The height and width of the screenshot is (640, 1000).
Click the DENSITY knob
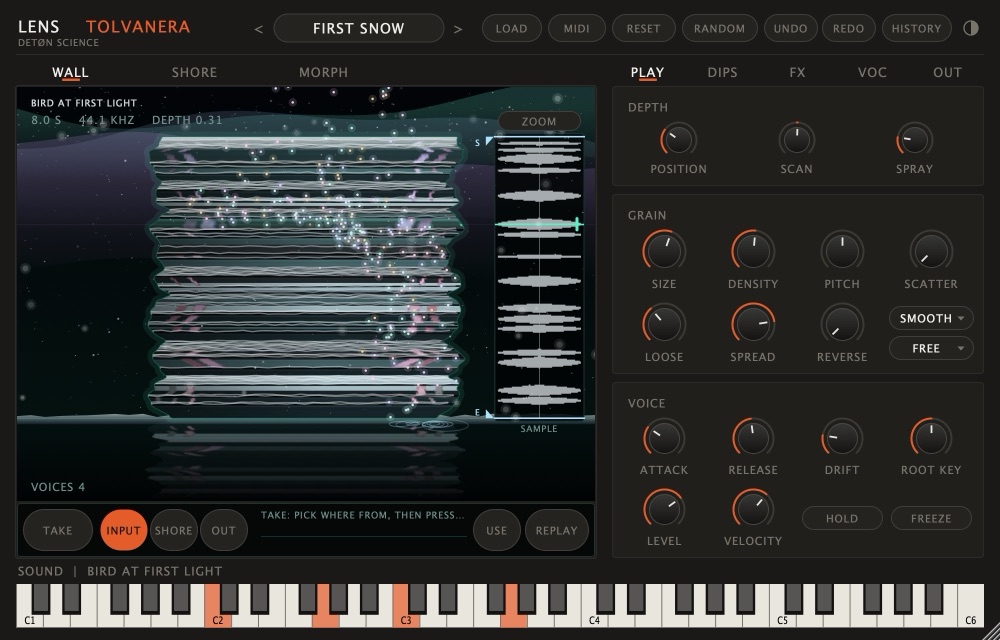[753, 252]
